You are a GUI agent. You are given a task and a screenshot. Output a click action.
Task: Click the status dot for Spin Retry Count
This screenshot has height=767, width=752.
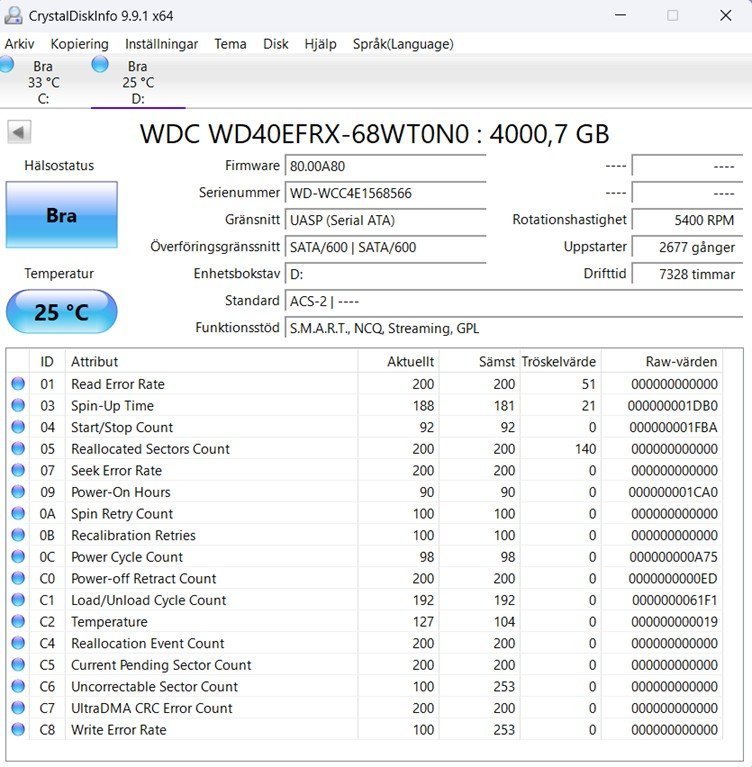point(18,513)
